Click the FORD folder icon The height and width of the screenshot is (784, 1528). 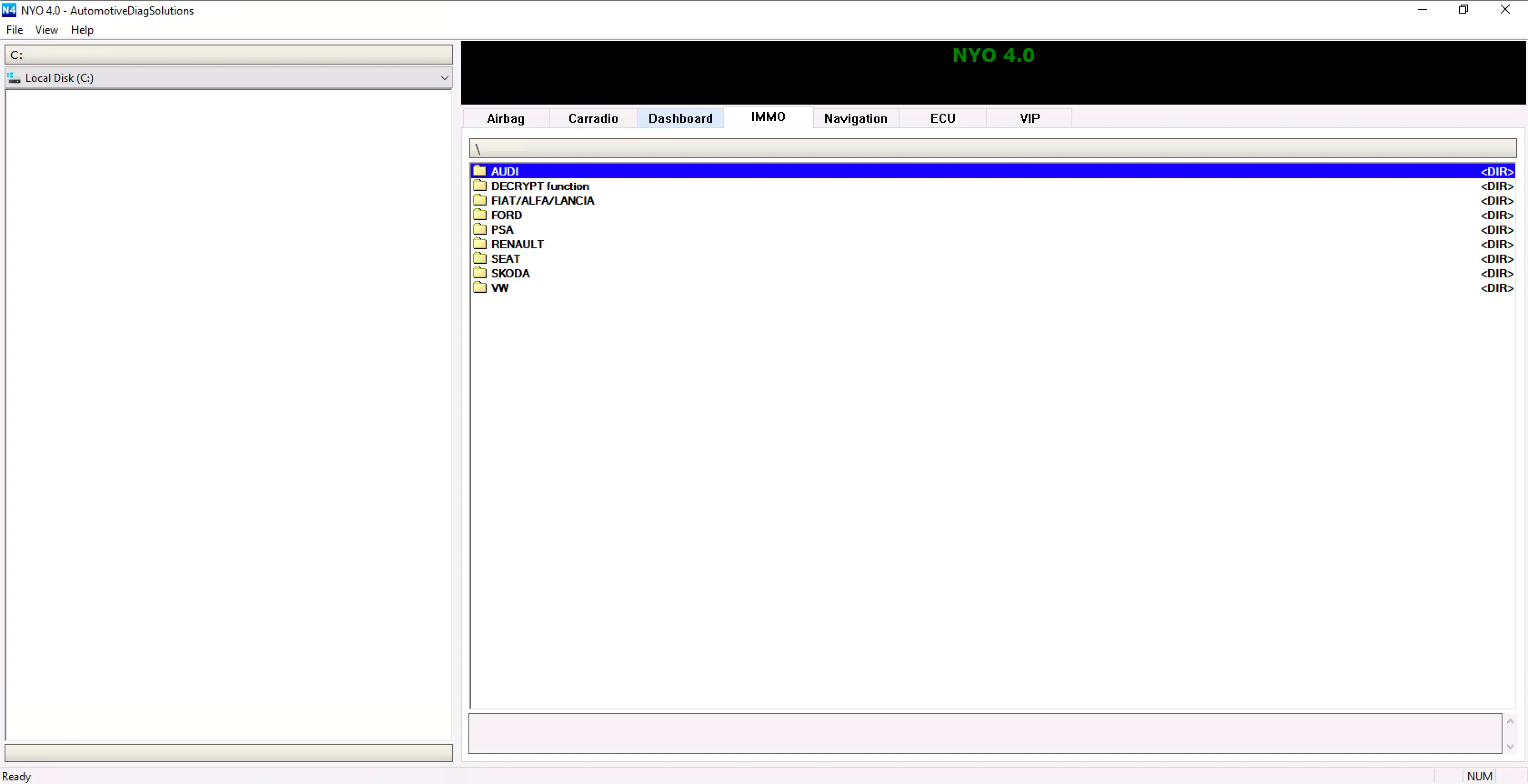click(x=479, y=215)
